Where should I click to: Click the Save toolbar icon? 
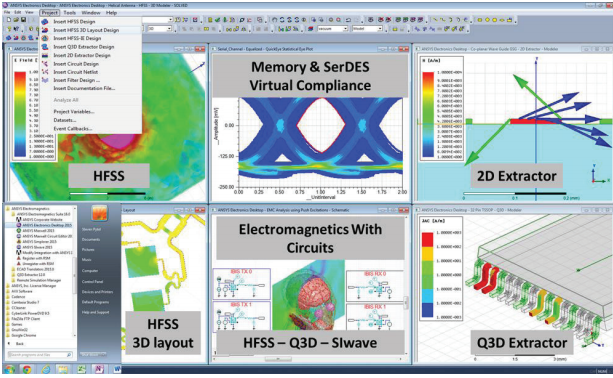23,20
